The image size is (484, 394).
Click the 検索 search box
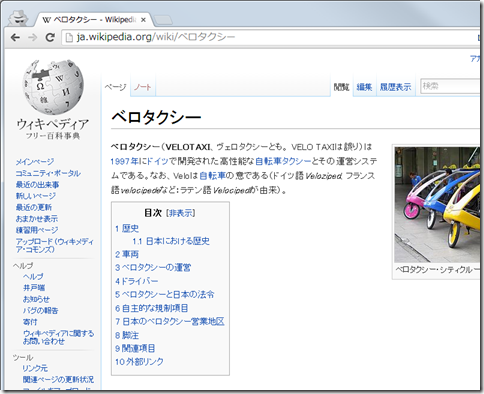[450, 86]
